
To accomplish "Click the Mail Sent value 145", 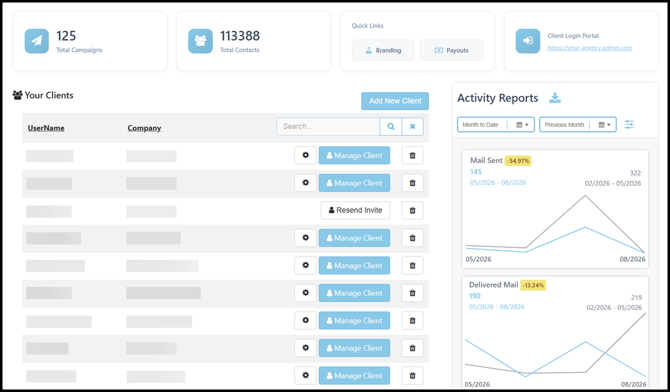I will tap(476, 172).
